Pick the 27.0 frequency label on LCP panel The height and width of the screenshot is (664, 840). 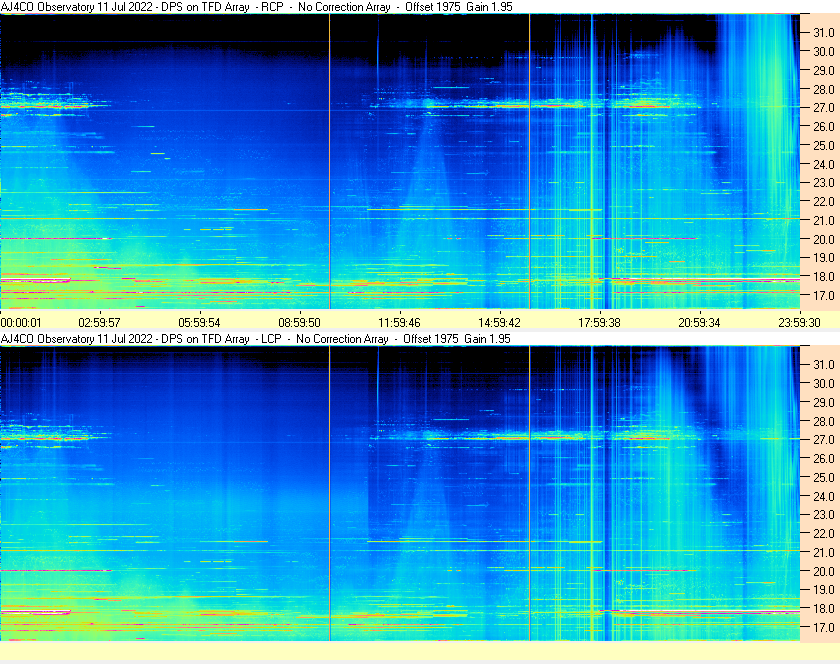pyautogui.click(x=824, y=440)
